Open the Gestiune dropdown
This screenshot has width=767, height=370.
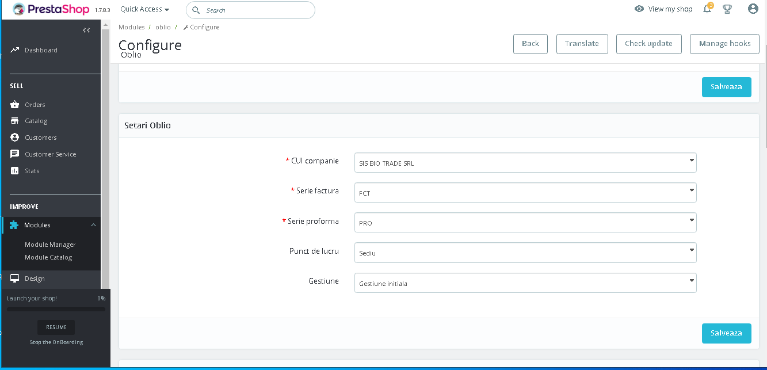525,283
